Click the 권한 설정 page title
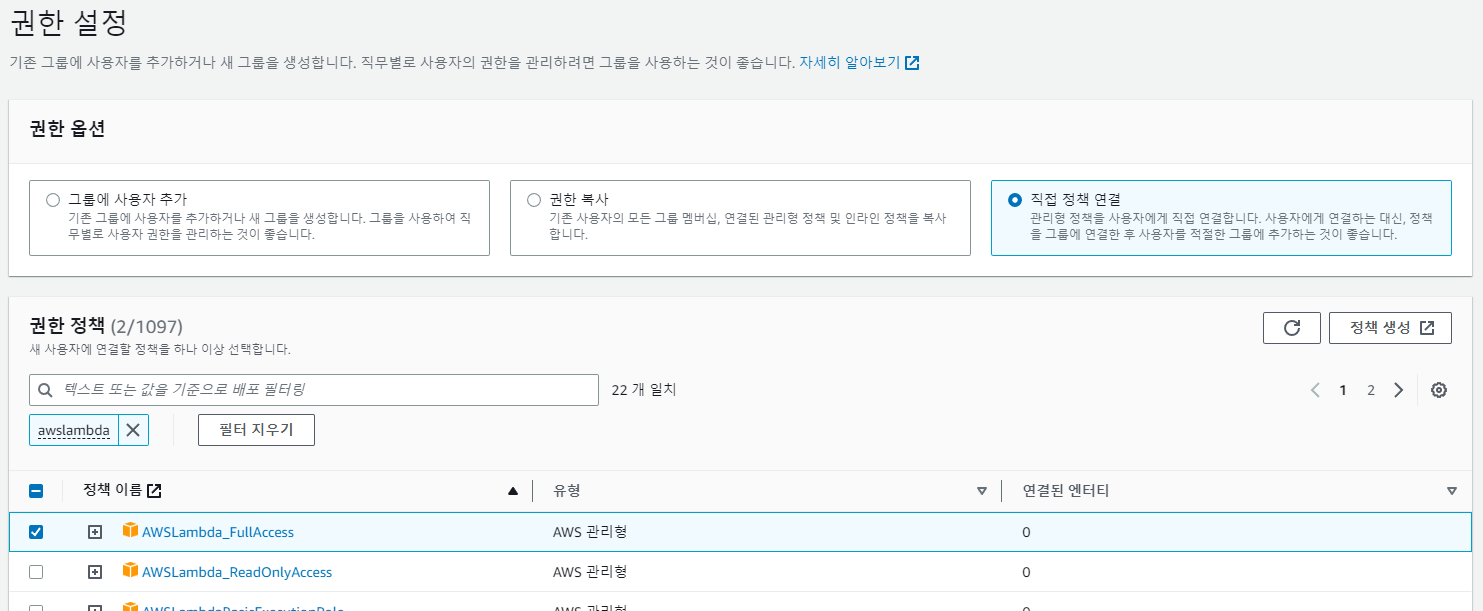The height and width of the screenshot is (611, 1483). point(68,21)
